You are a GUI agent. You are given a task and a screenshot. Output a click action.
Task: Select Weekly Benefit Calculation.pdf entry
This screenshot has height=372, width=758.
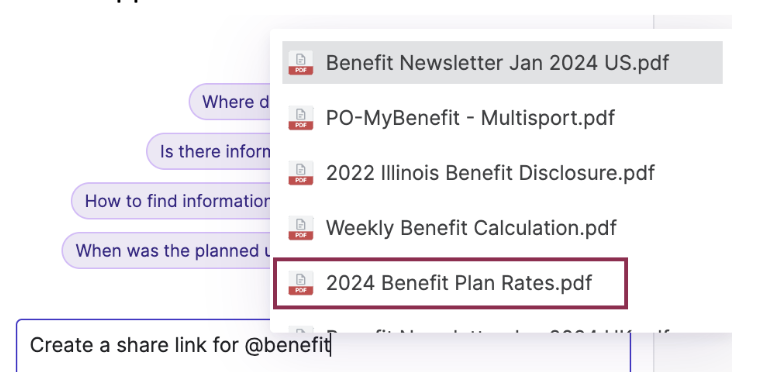(x=502, y=228)
